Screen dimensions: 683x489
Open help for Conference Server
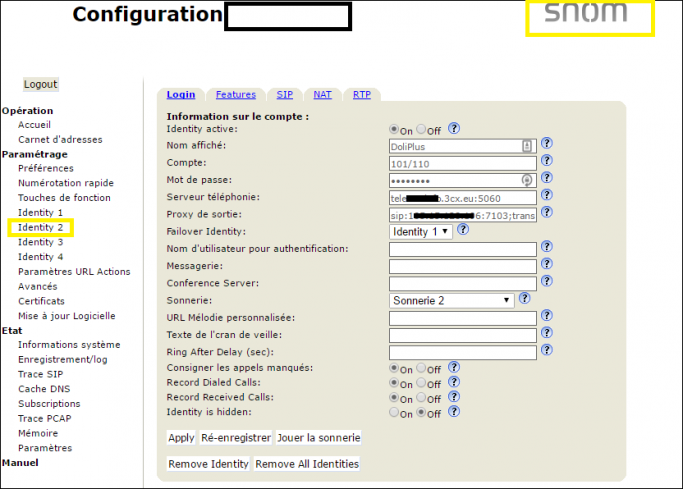click(x=547, y=281)
